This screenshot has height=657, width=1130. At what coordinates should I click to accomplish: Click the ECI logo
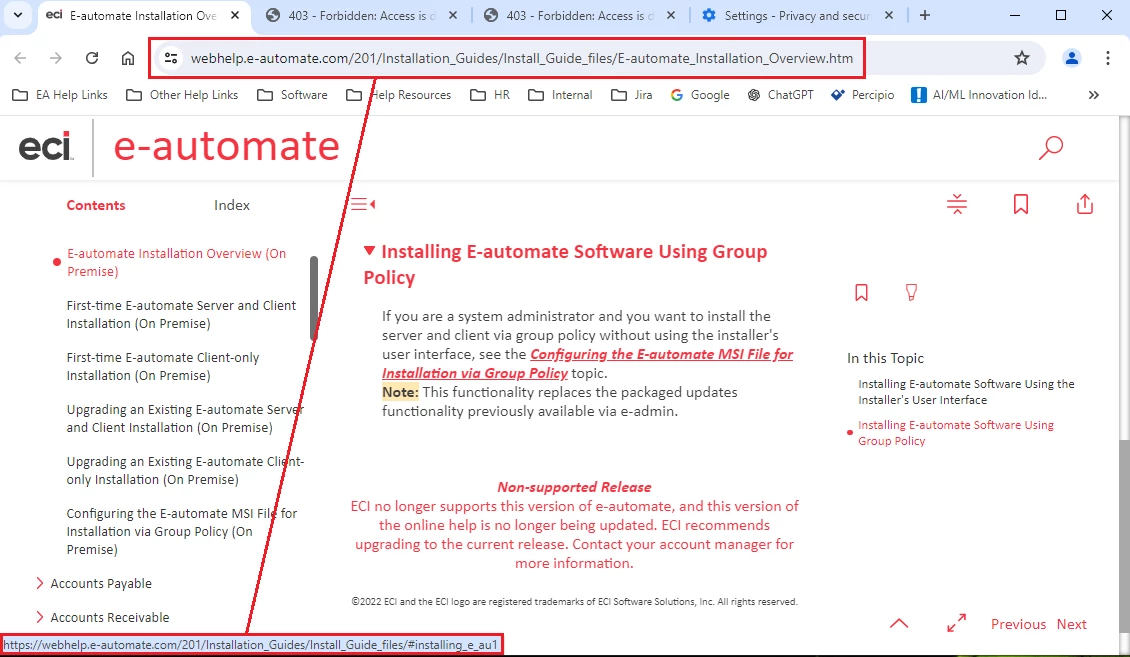45,147
